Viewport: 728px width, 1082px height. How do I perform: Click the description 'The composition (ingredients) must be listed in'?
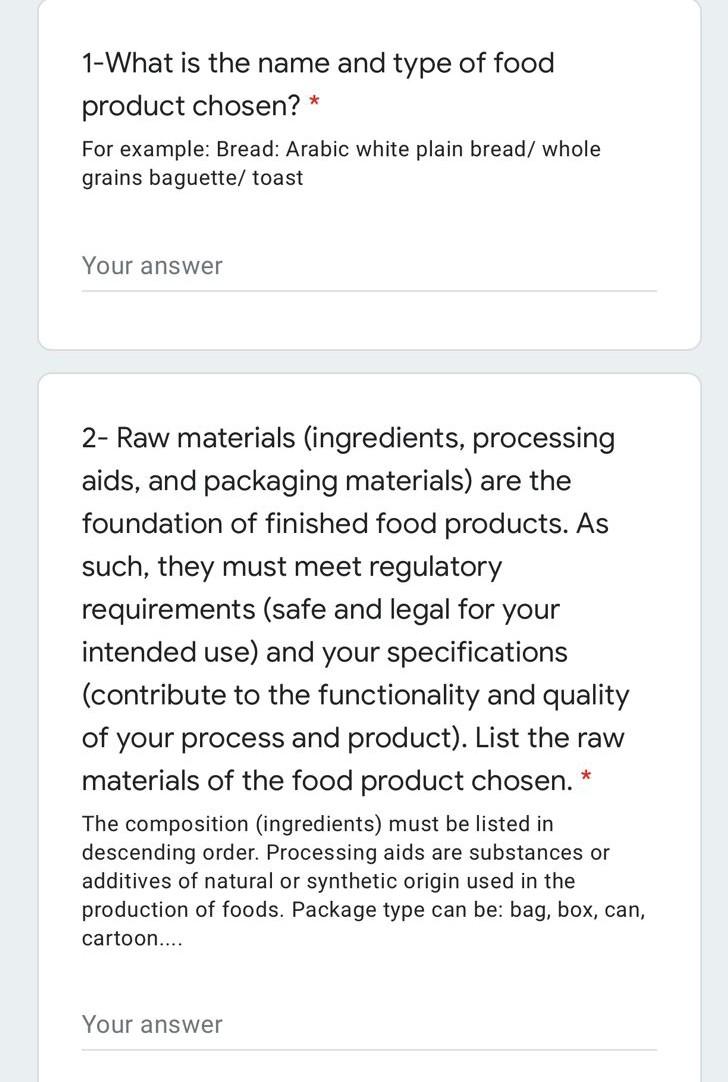[x=317, y=824]
